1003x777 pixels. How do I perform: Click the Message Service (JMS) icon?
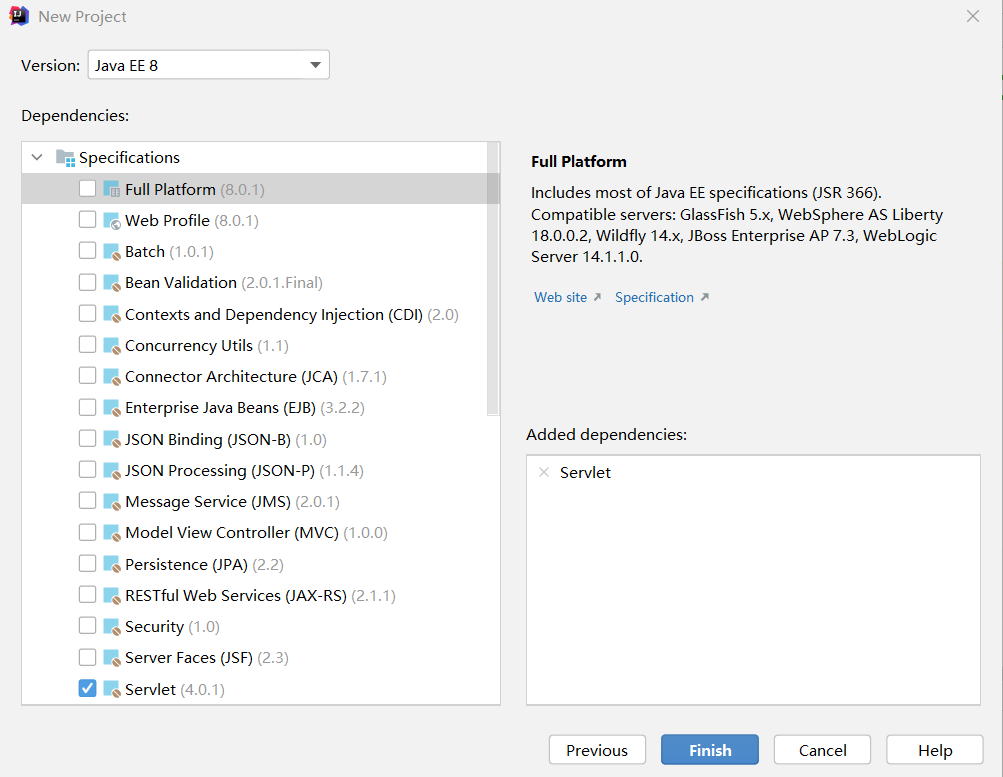112,502
